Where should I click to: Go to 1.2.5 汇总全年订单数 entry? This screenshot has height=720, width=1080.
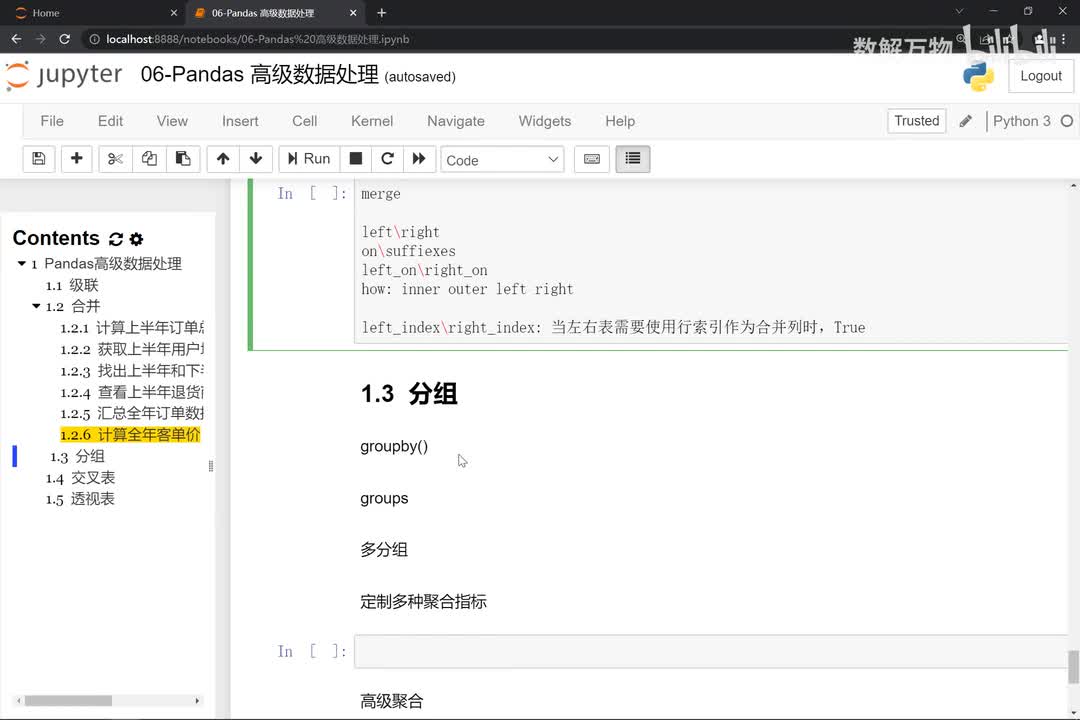click(x=132, y=413)
